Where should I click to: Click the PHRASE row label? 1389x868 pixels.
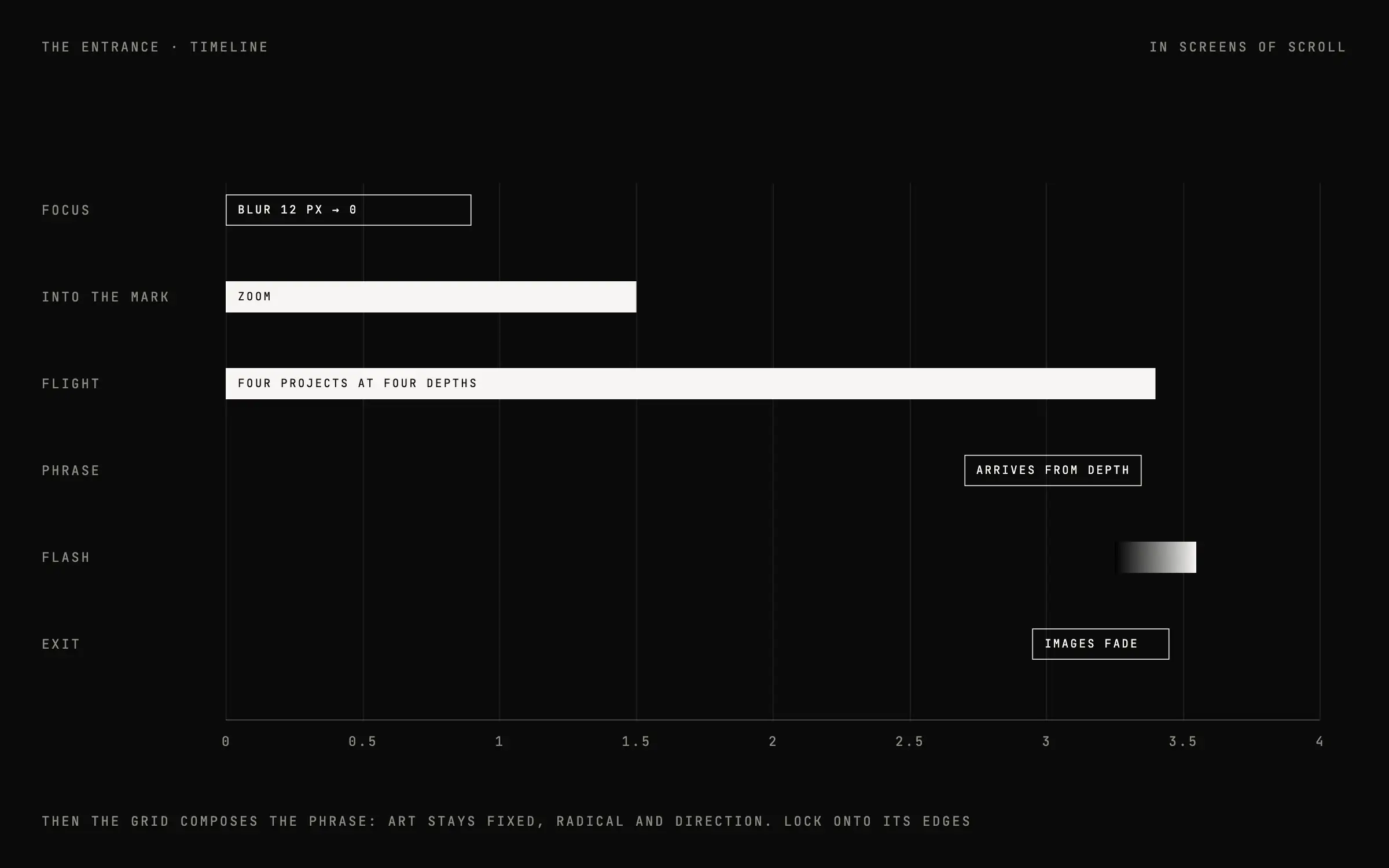click(71, 470)
